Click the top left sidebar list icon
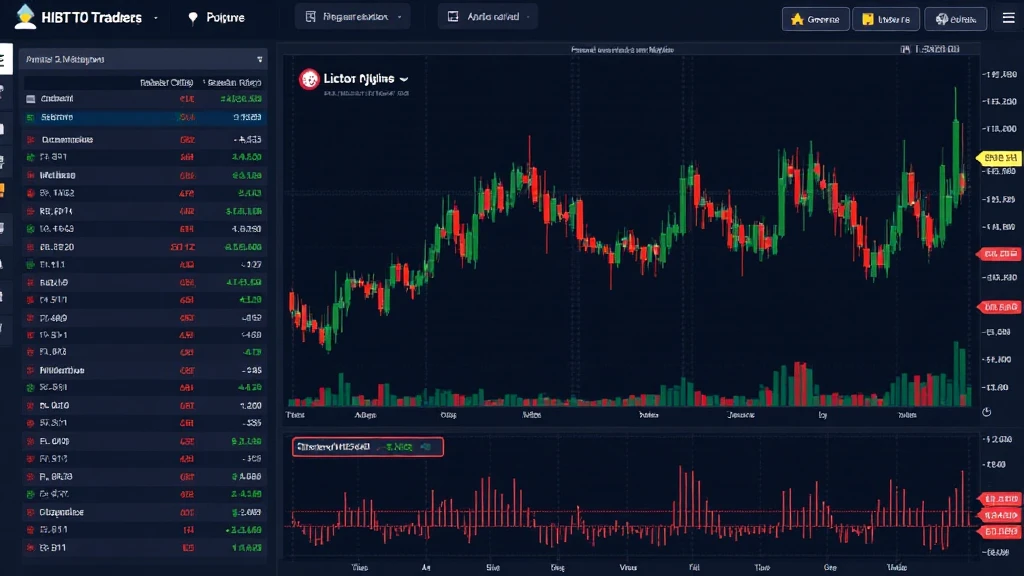This screenshot has height=576, width=1024. click(5, 60)
